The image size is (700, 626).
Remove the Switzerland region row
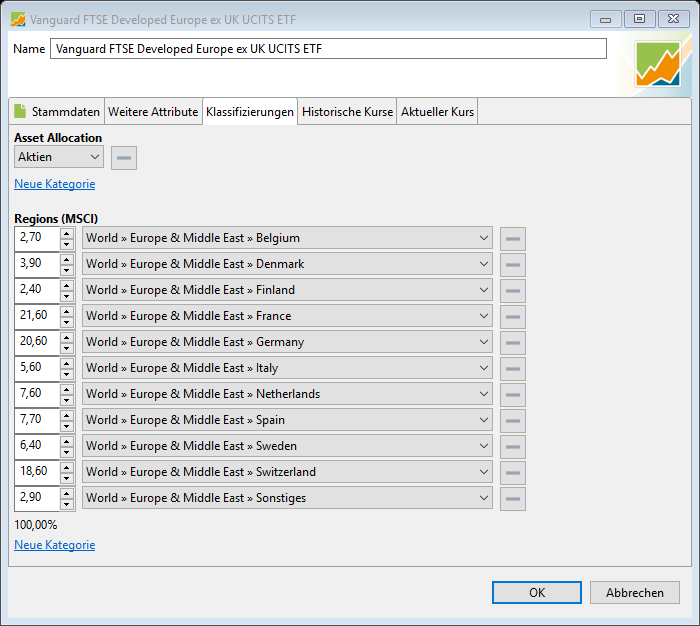click(512, 472)
